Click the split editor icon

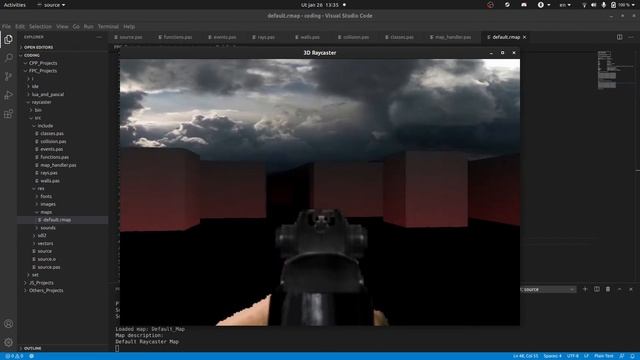coord(620,37)
